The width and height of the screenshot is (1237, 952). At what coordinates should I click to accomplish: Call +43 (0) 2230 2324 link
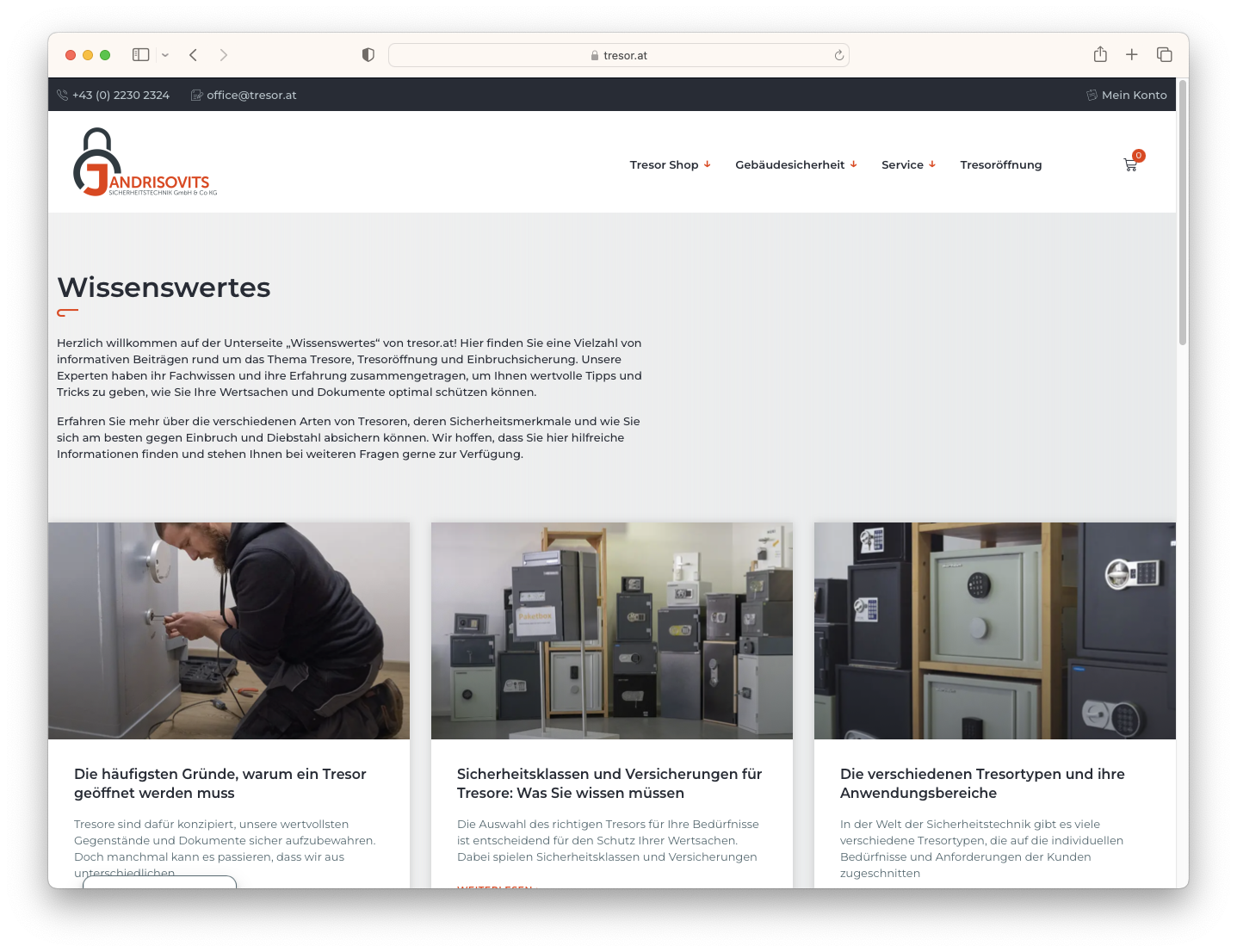tap(121, 96)
